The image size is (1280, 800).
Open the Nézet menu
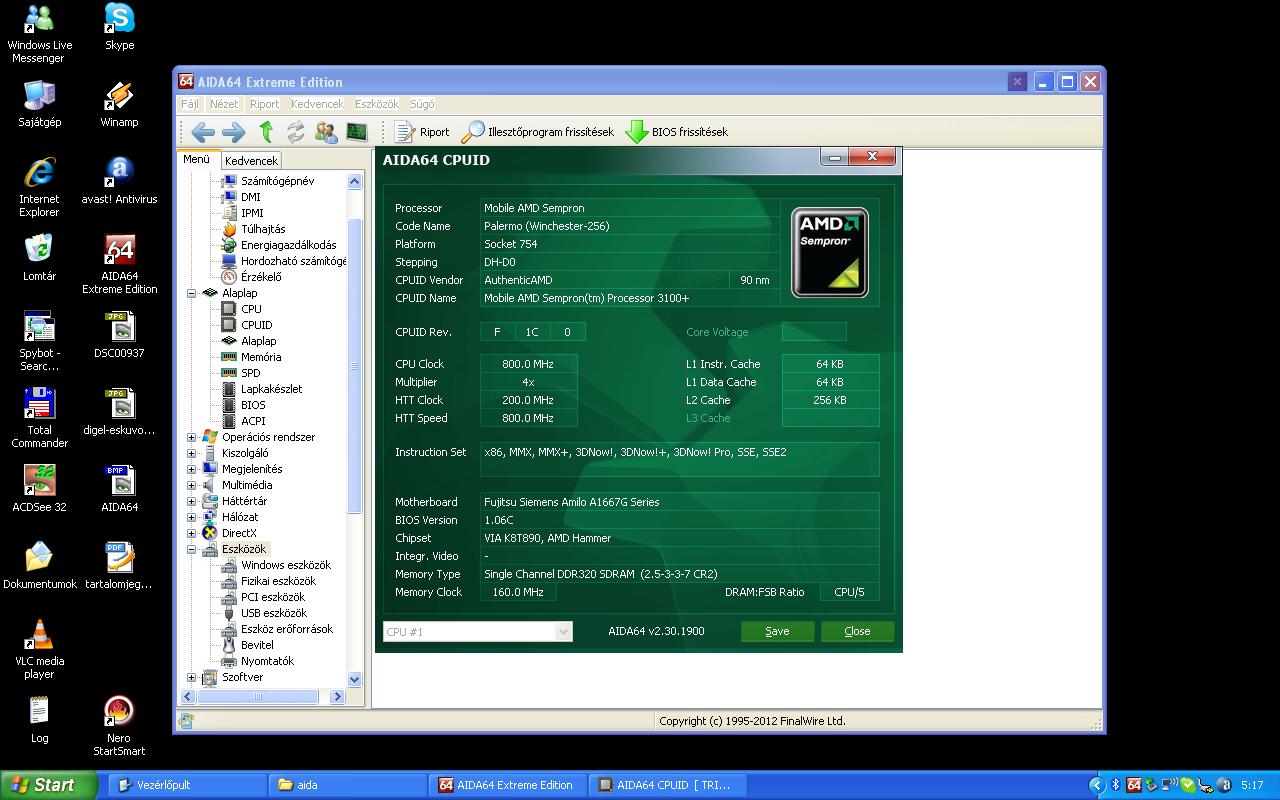224,104
